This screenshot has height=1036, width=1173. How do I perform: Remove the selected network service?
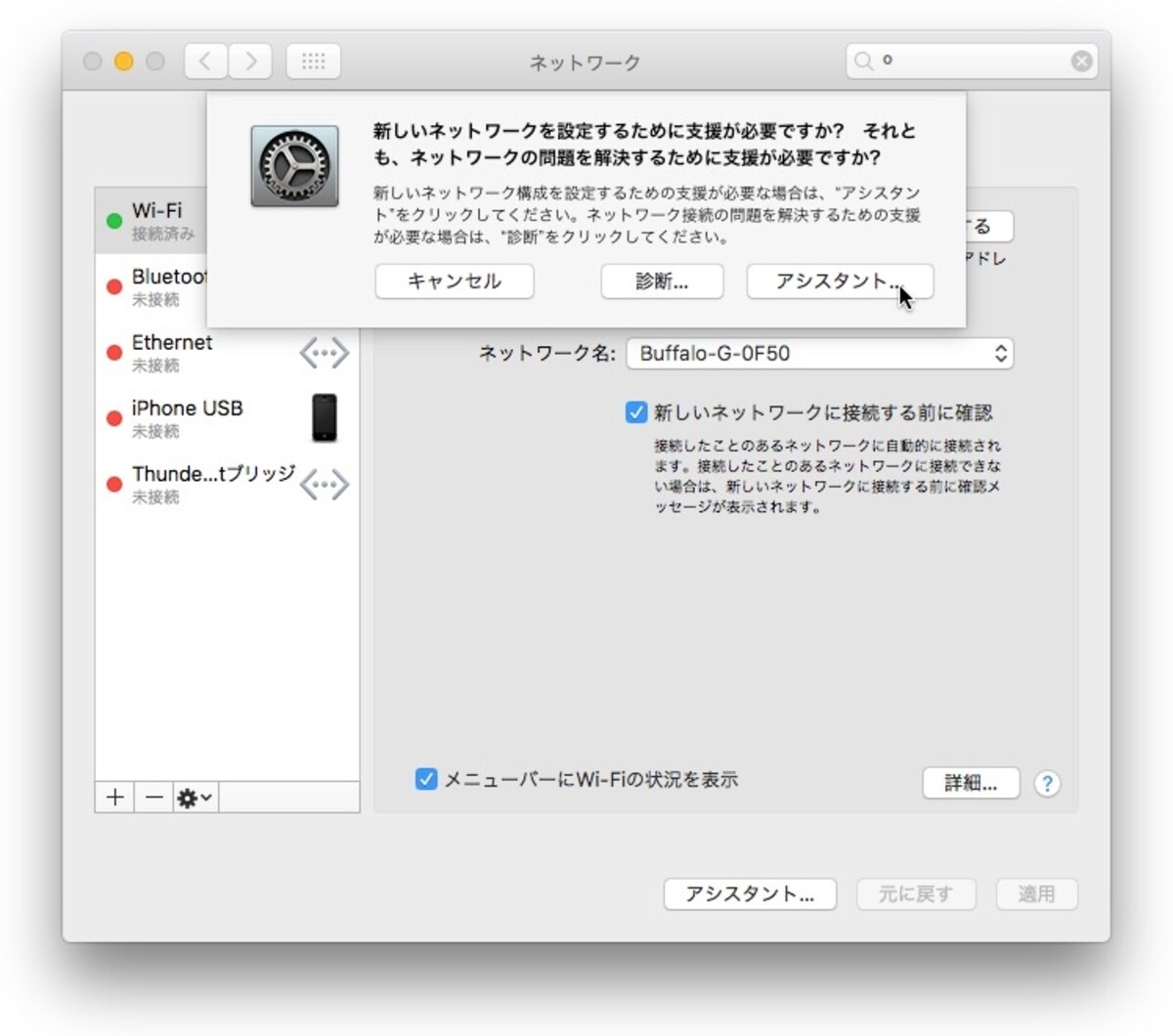[153, 798]
